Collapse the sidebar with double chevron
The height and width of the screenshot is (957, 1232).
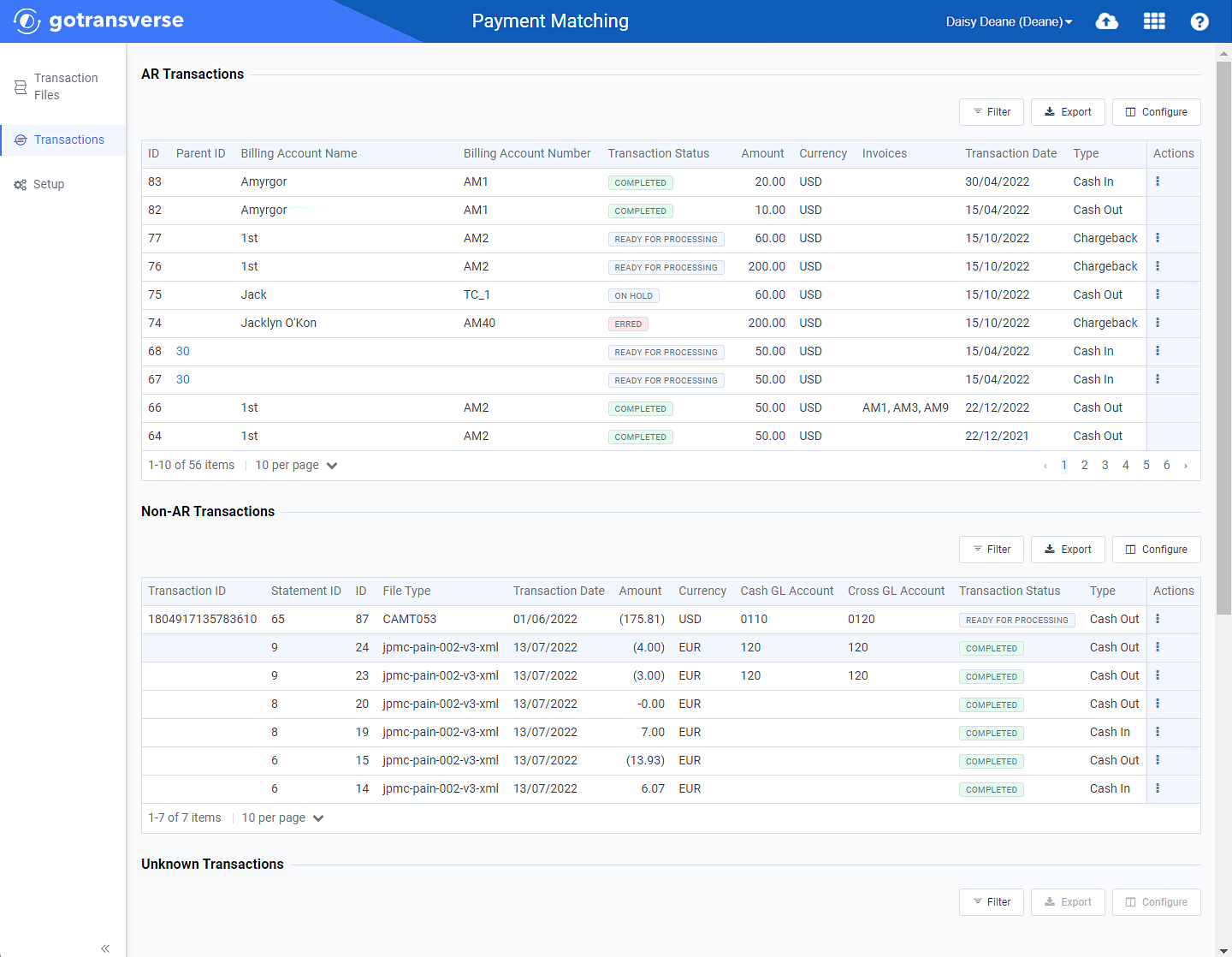pos(105,948)
